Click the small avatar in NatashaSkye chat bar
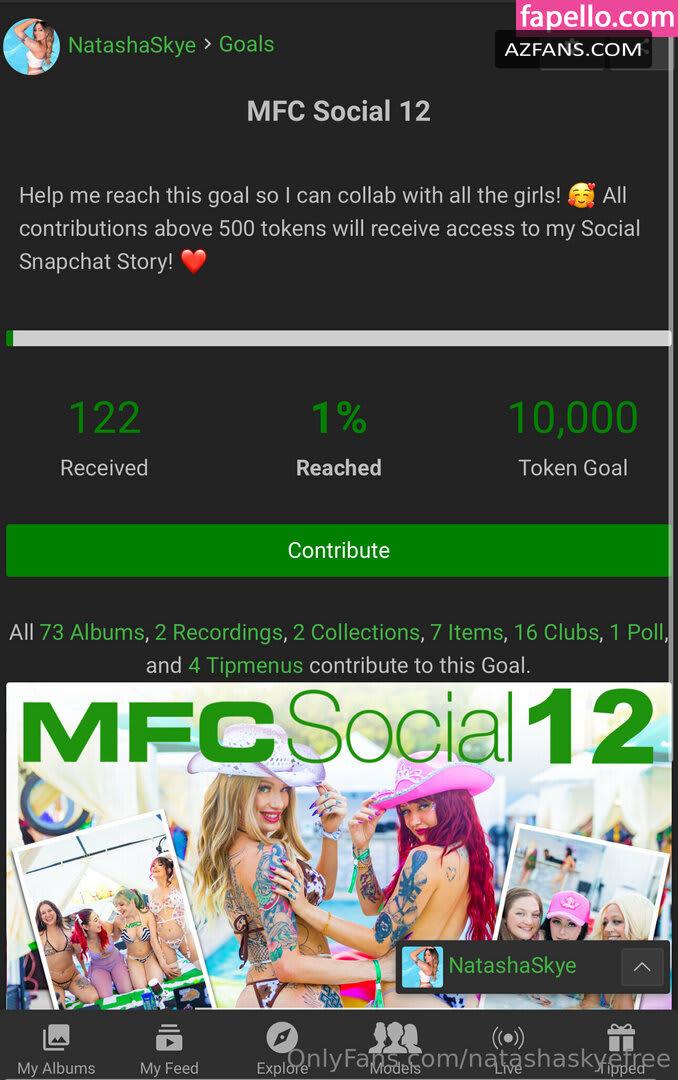Screen dimensions: 678x1080 tap(422, 966)
